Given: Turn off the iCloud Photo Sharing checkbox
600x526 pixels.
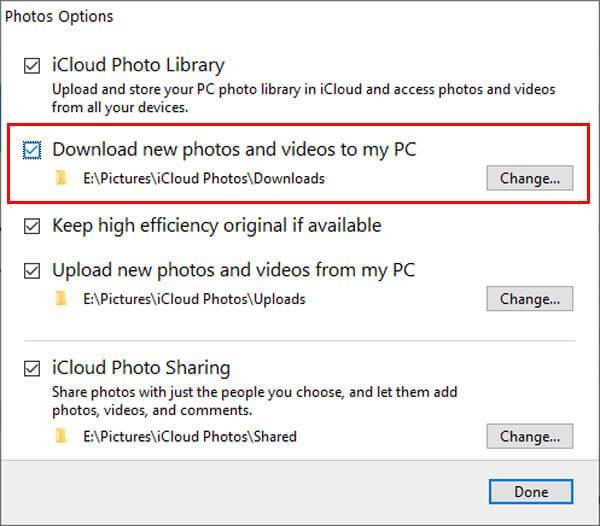Looking at the screenshot, I should (33, 367).
